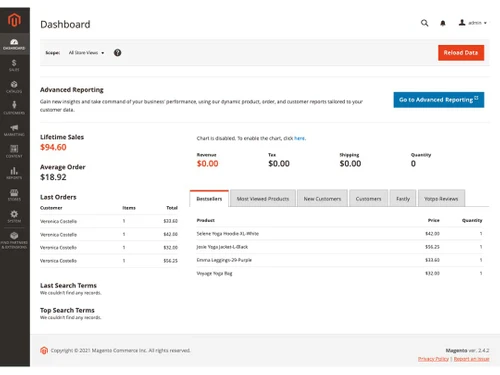
Task: Switch to the Customers tab
Action: pos(368,199)
